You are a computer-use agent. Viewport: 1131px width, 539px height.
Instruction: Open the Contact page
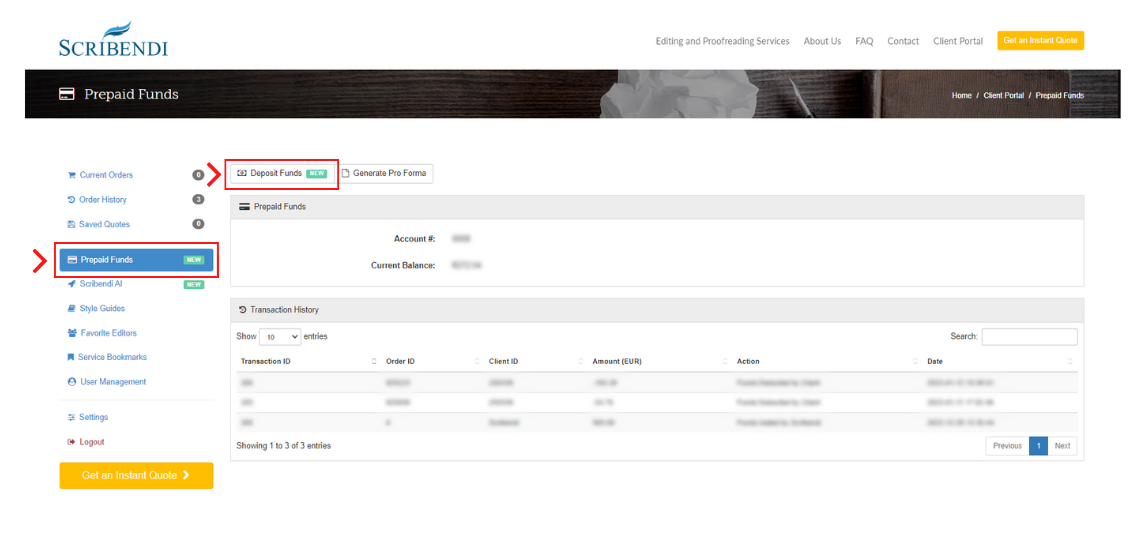(x=903, y=41)
